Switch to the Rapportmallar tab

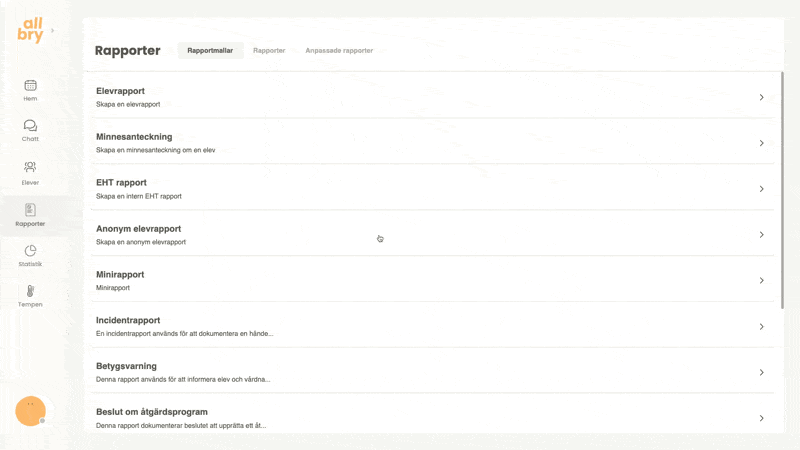click(210, 50)
